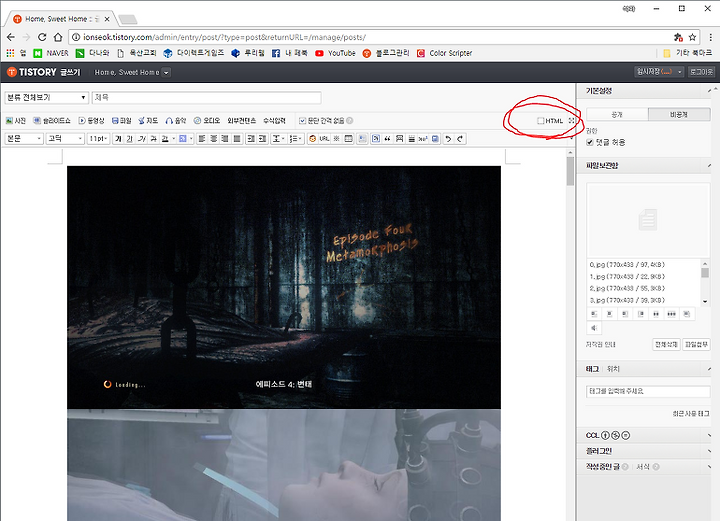Image resolution: width=720 pixels, height=521 pixels.
Task: Redo the last edit
Action: pos(460,139)
